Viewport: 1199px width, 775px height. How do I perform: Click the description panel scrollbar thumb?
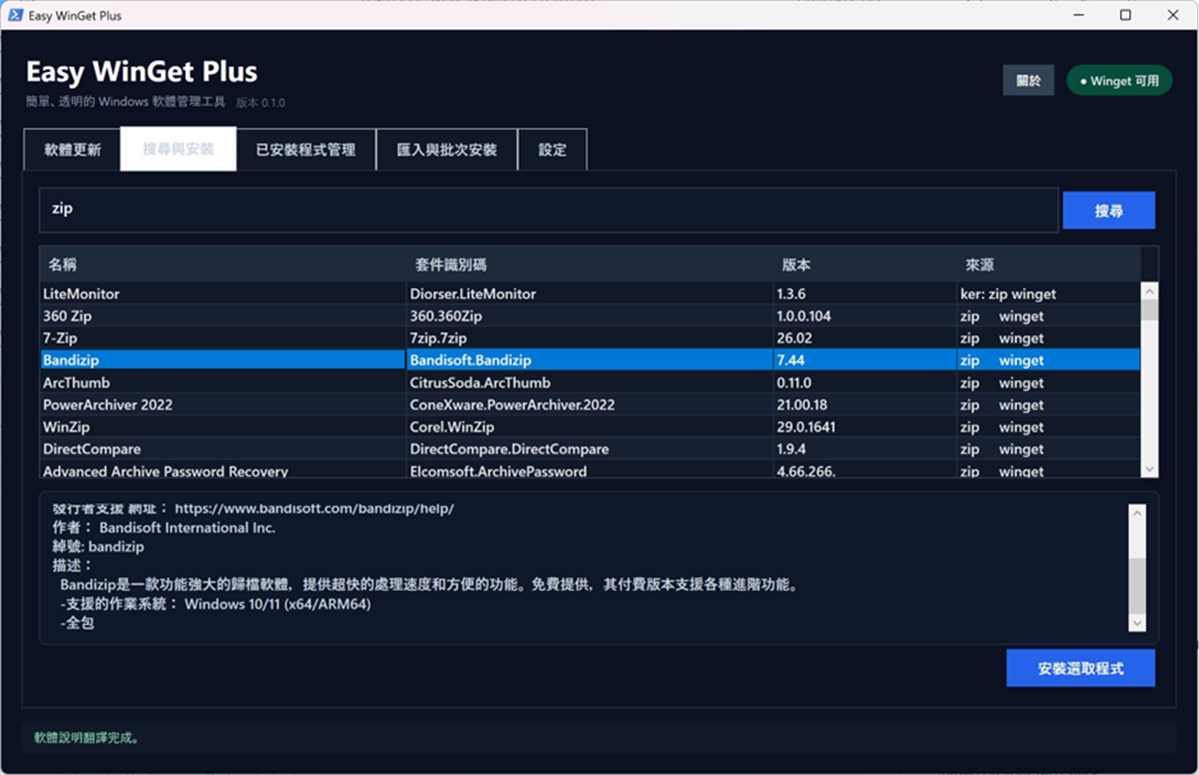pos(1137,585)
